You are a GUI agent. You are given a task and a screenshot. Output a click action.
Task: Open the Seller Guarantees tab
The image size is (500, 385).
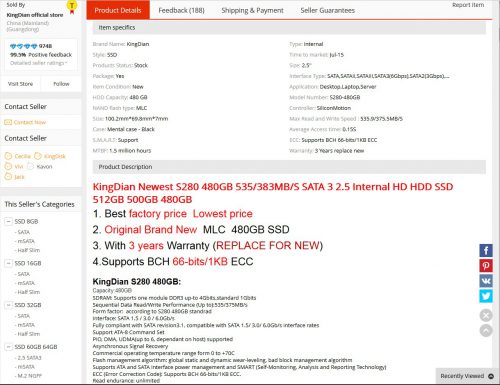[x=327, y=10]
